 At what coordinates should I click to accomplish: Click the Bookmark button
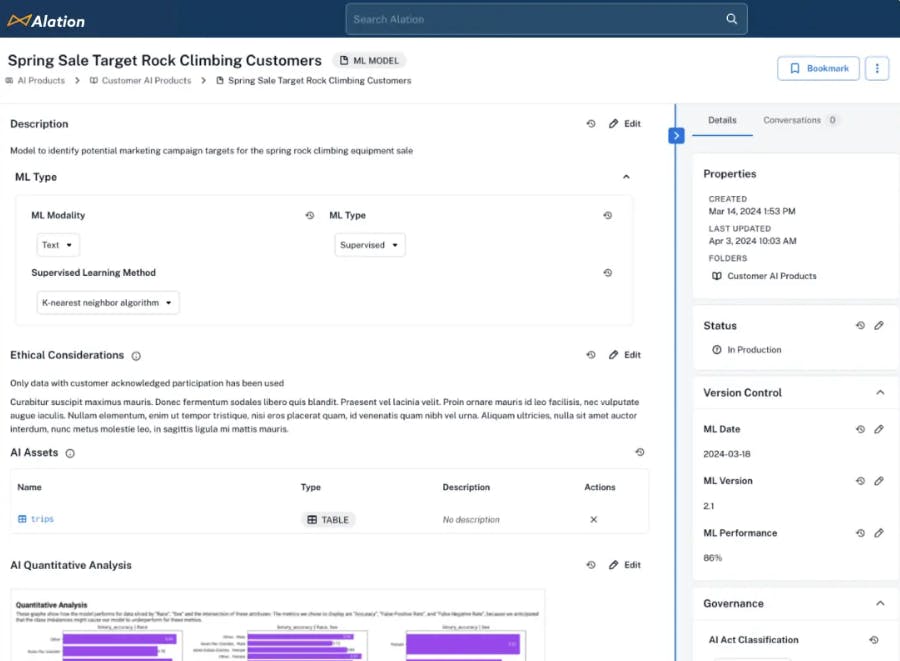coord(818,68)
